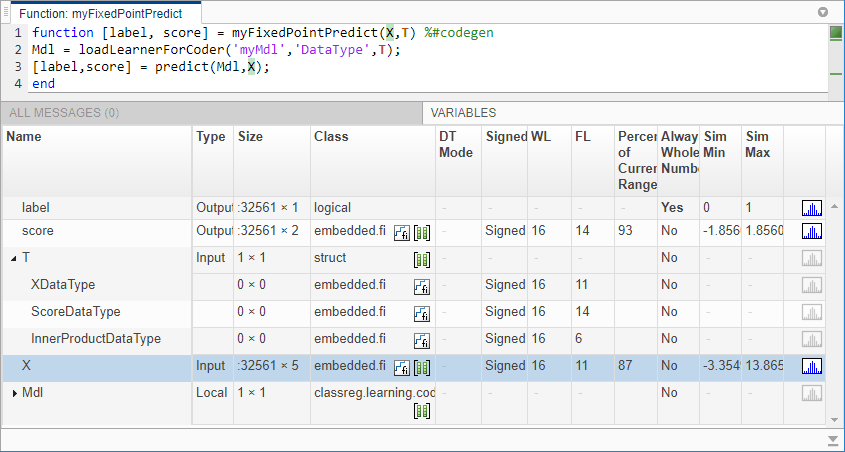Open the function tab dropdown arrow

(x=823, y=12)
